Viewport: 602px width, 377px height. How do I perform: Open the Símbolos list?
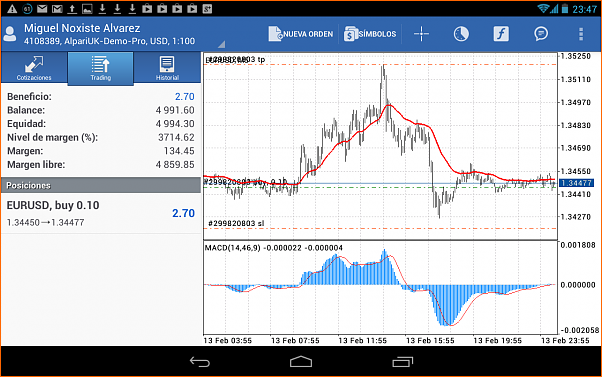click(370, 34)
